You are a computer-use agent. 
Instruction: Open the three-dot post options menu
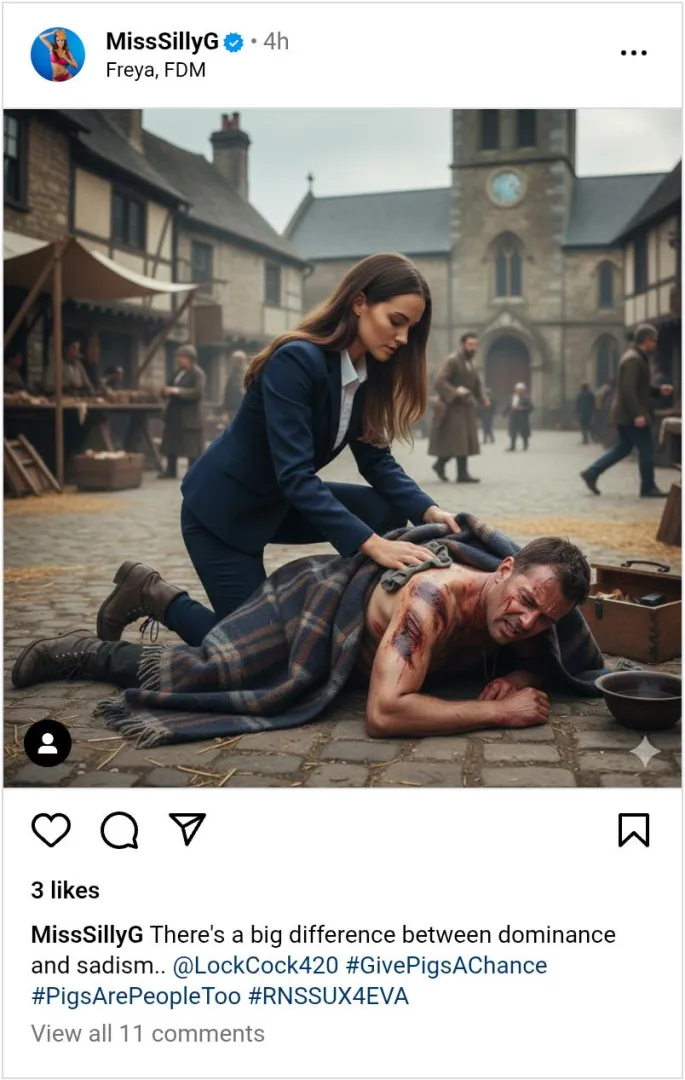pyautogui.click(x=634, y=52)
